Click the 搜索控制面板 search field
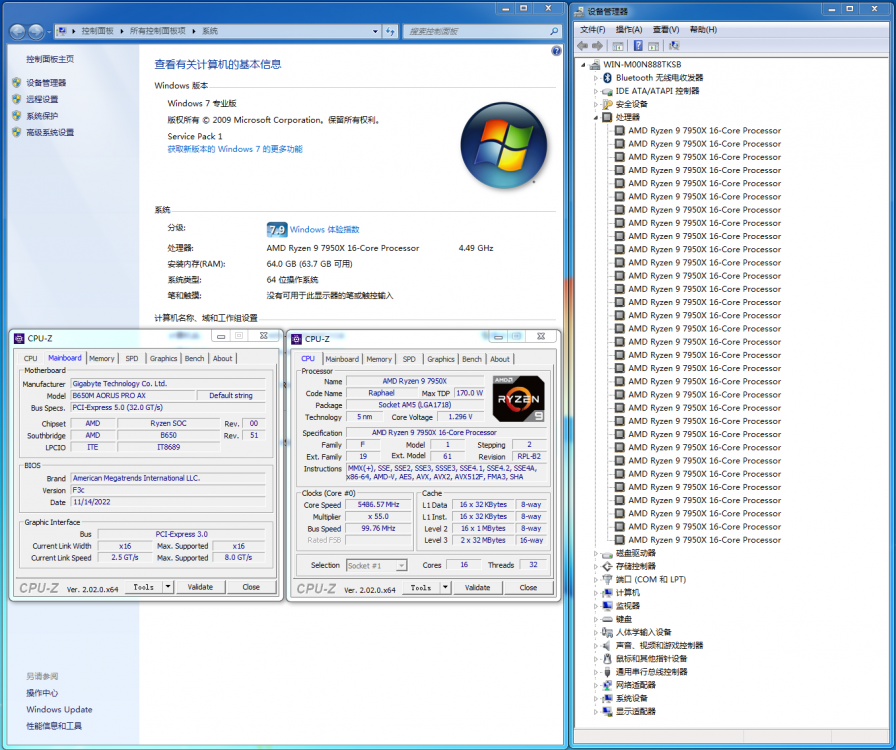 coord(480,31)
